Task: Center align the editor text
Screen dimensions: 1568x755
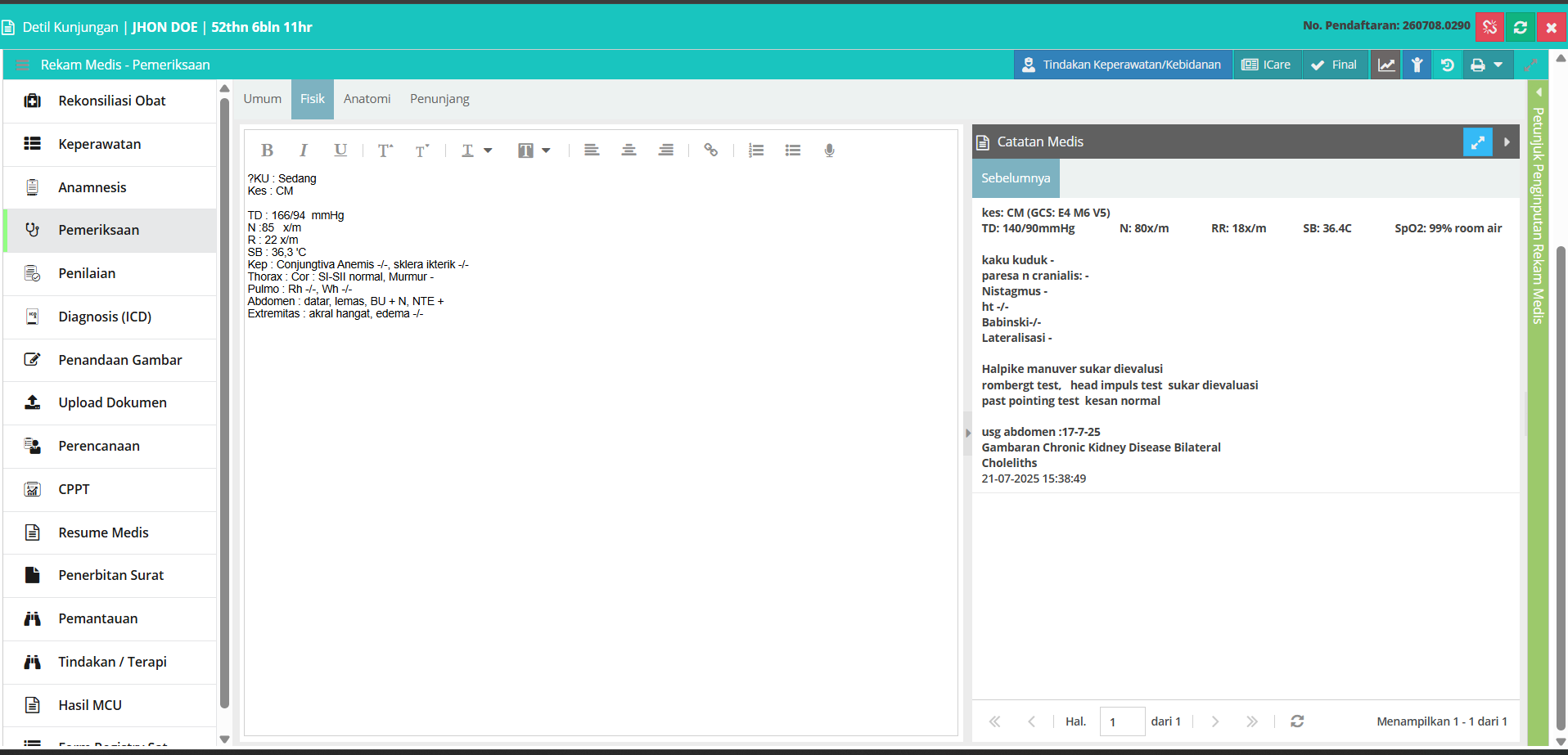Action: (x=629, y=151)
